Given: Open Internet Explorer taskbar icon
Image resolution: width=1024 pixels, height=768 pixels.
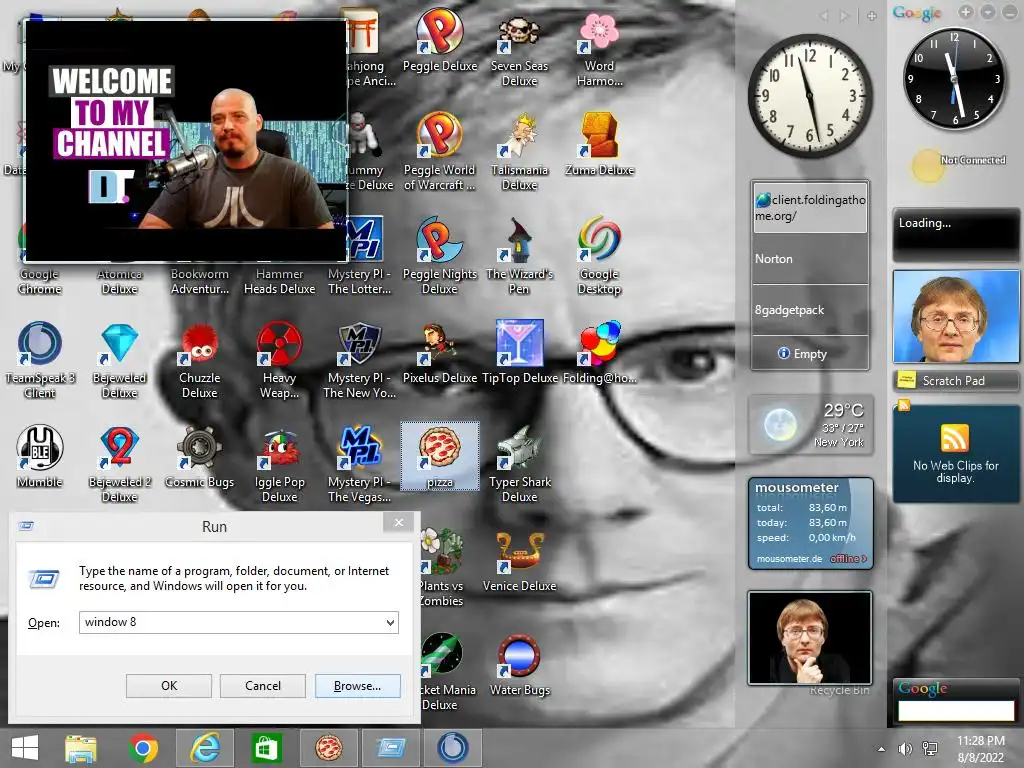Looking at the screenshot, I should (x=204, y=748).
